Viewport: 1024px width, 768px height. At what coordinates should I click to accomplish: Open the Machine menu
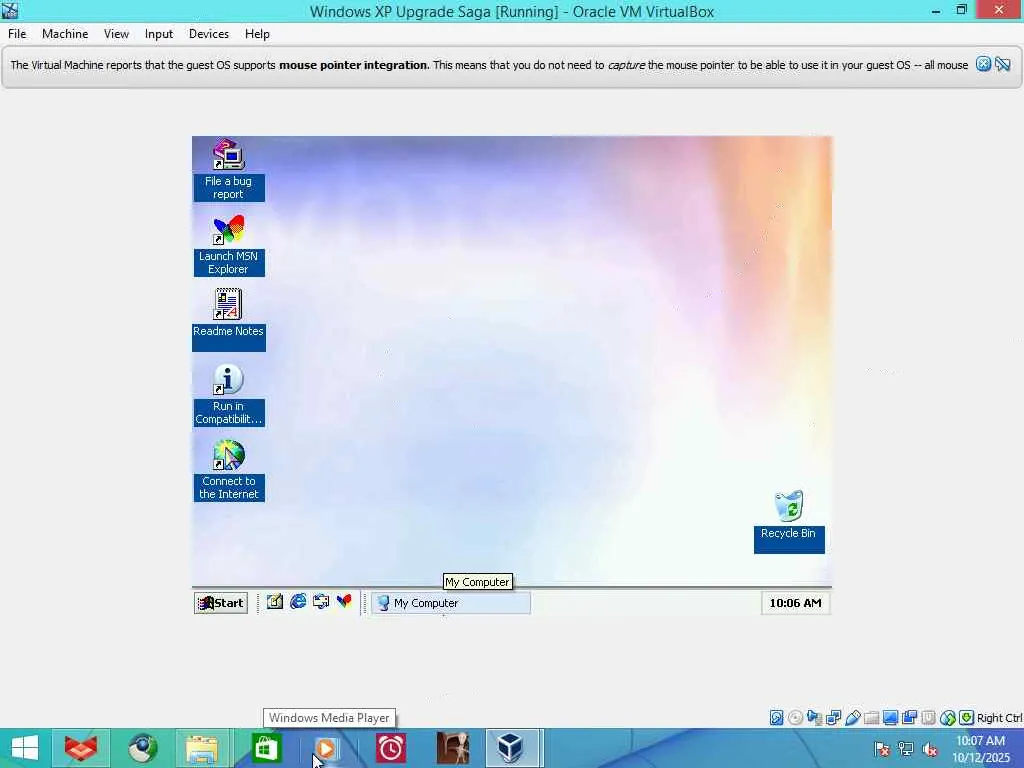click(65, 34)
